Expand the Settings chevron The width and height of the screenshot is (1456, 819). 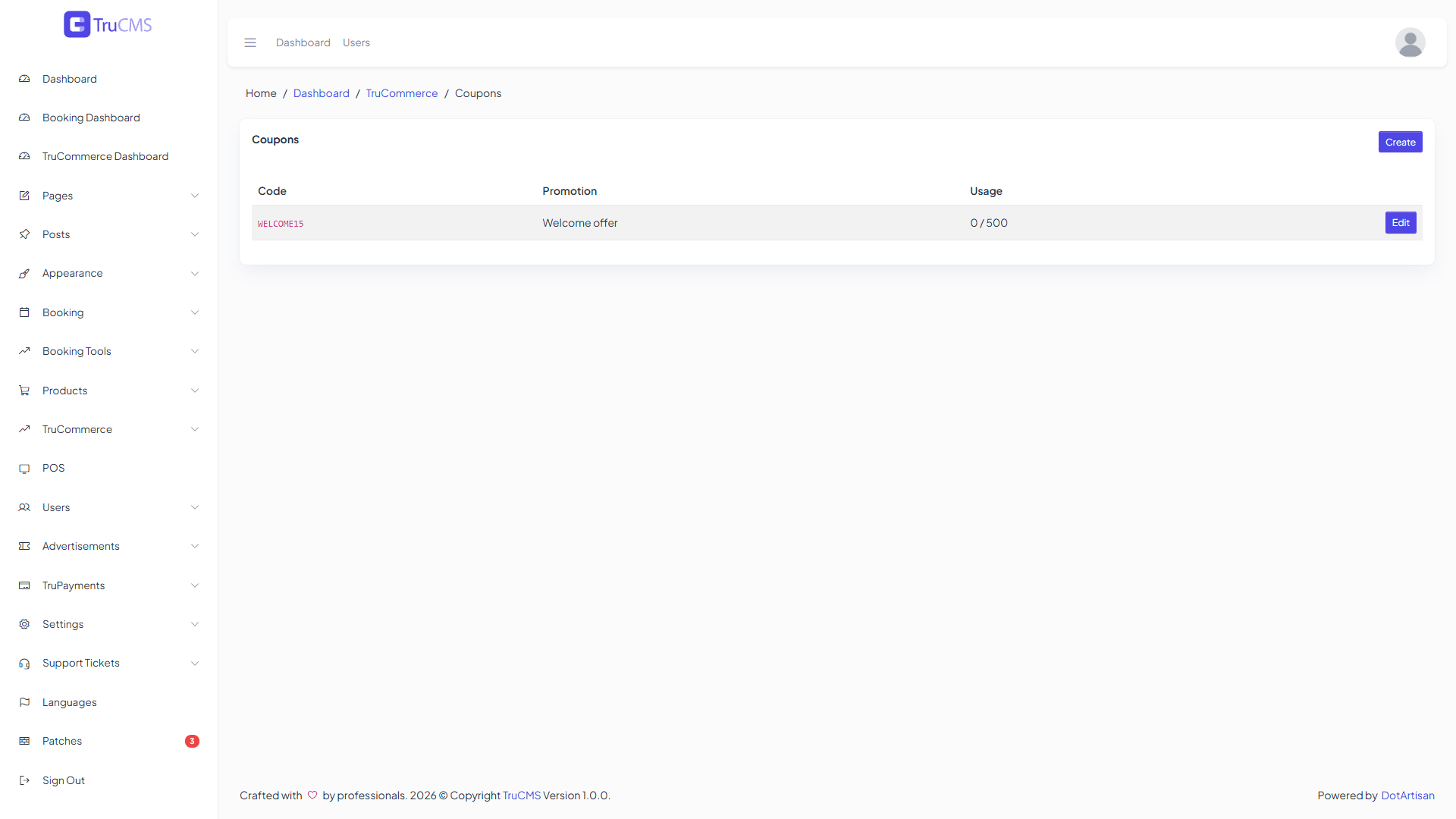195,624
